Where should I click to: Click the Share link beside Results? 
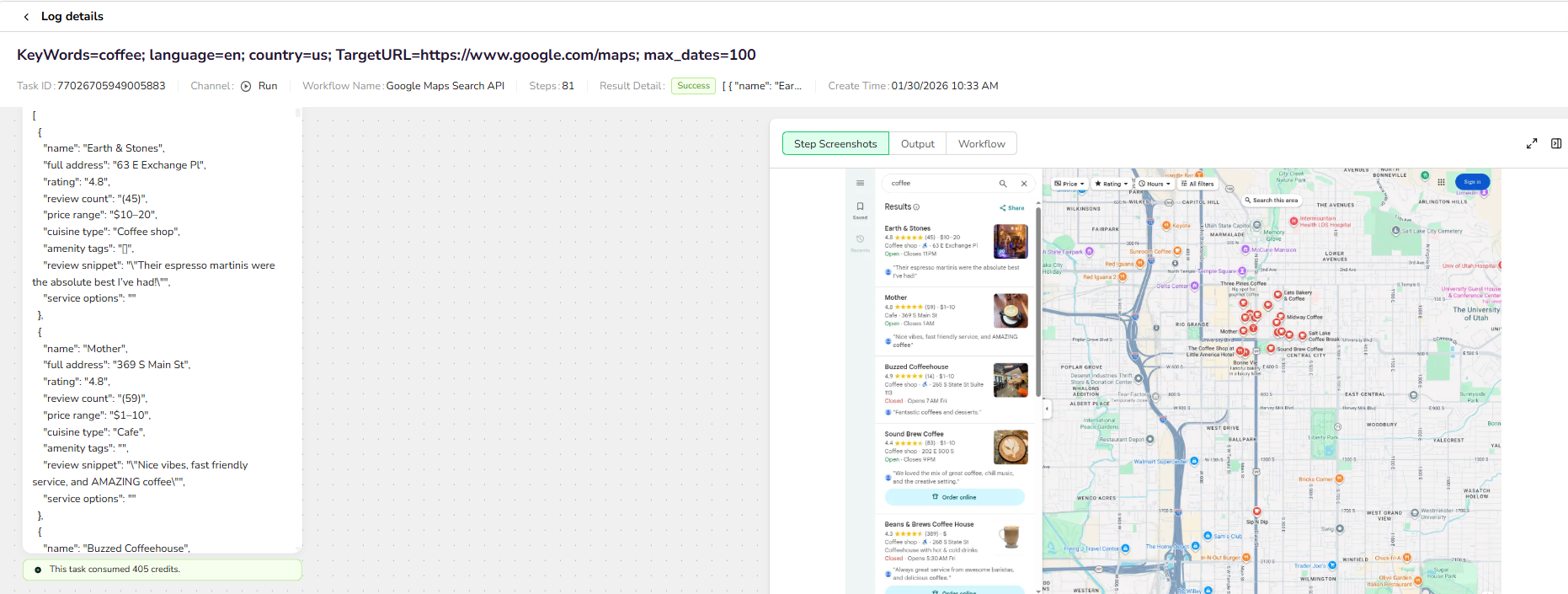click(x=1012, y=208)
